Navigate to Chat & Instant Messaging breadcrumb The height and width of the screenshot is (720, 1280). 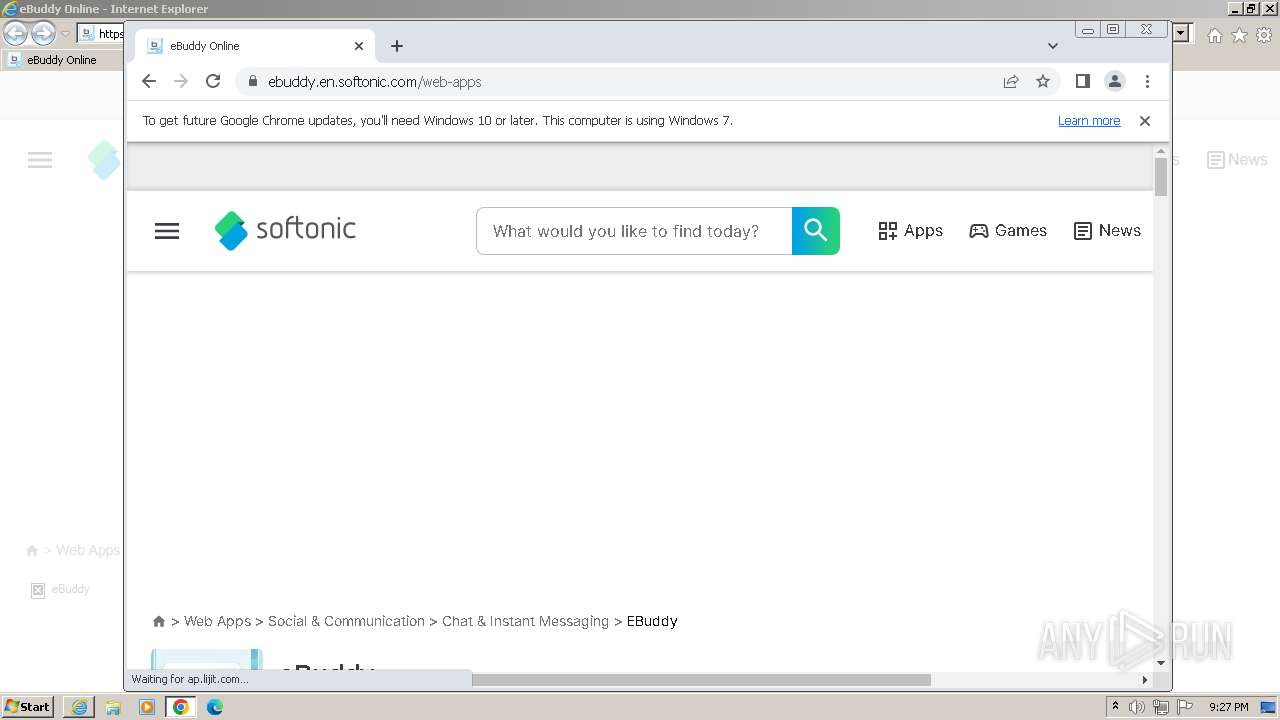[525, 621]
